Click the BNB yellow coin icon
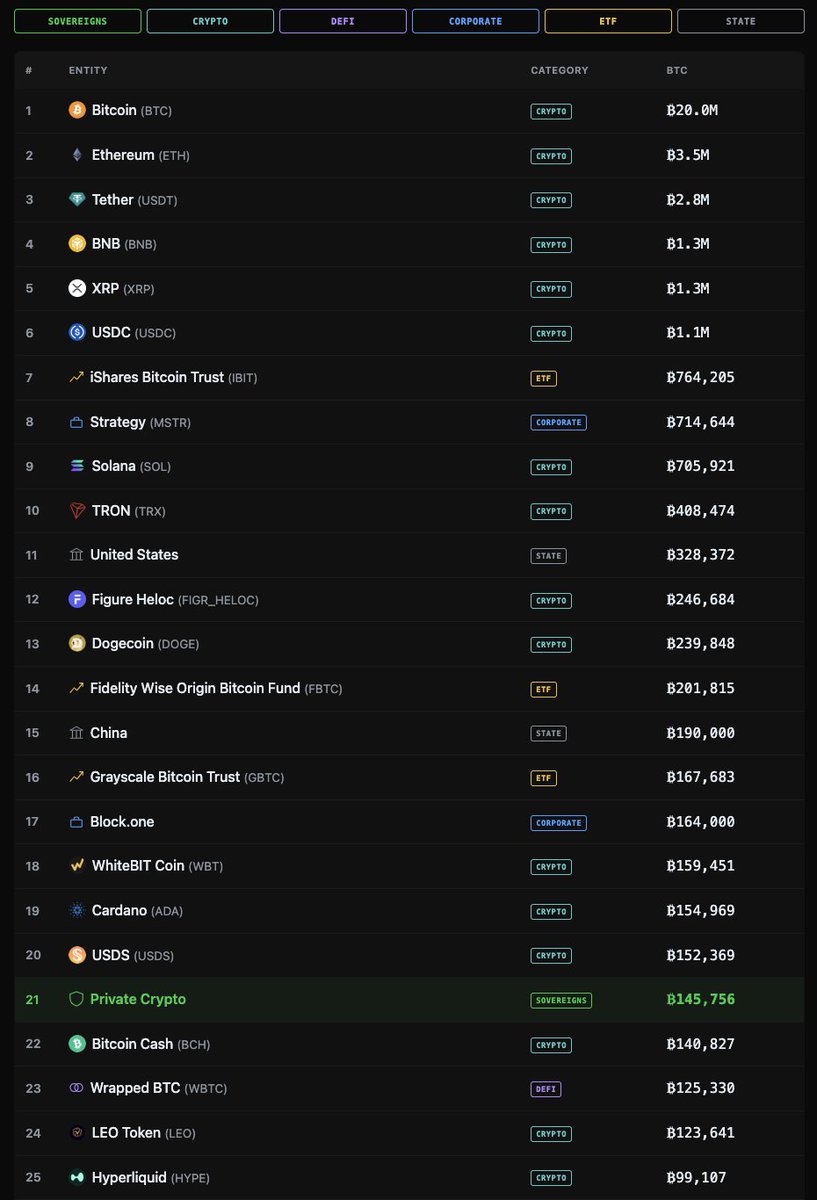This screenshot has width=817, height=1200. point(77,244)
